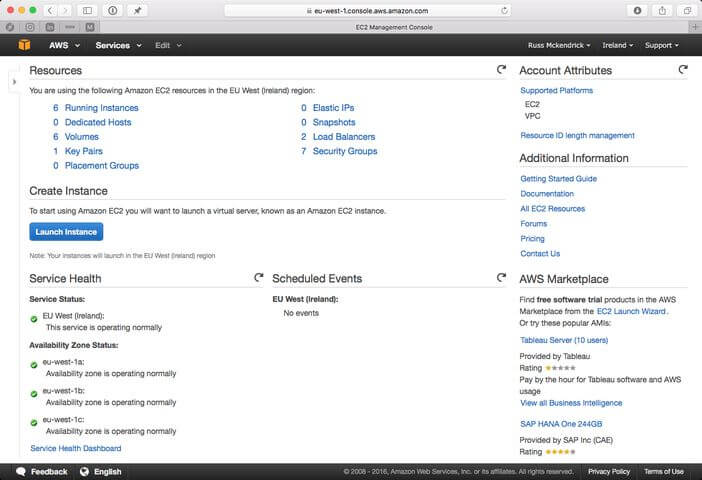Refresh the Scheduled Events panel
702x480 pixels.
click(x=501, y=278)
